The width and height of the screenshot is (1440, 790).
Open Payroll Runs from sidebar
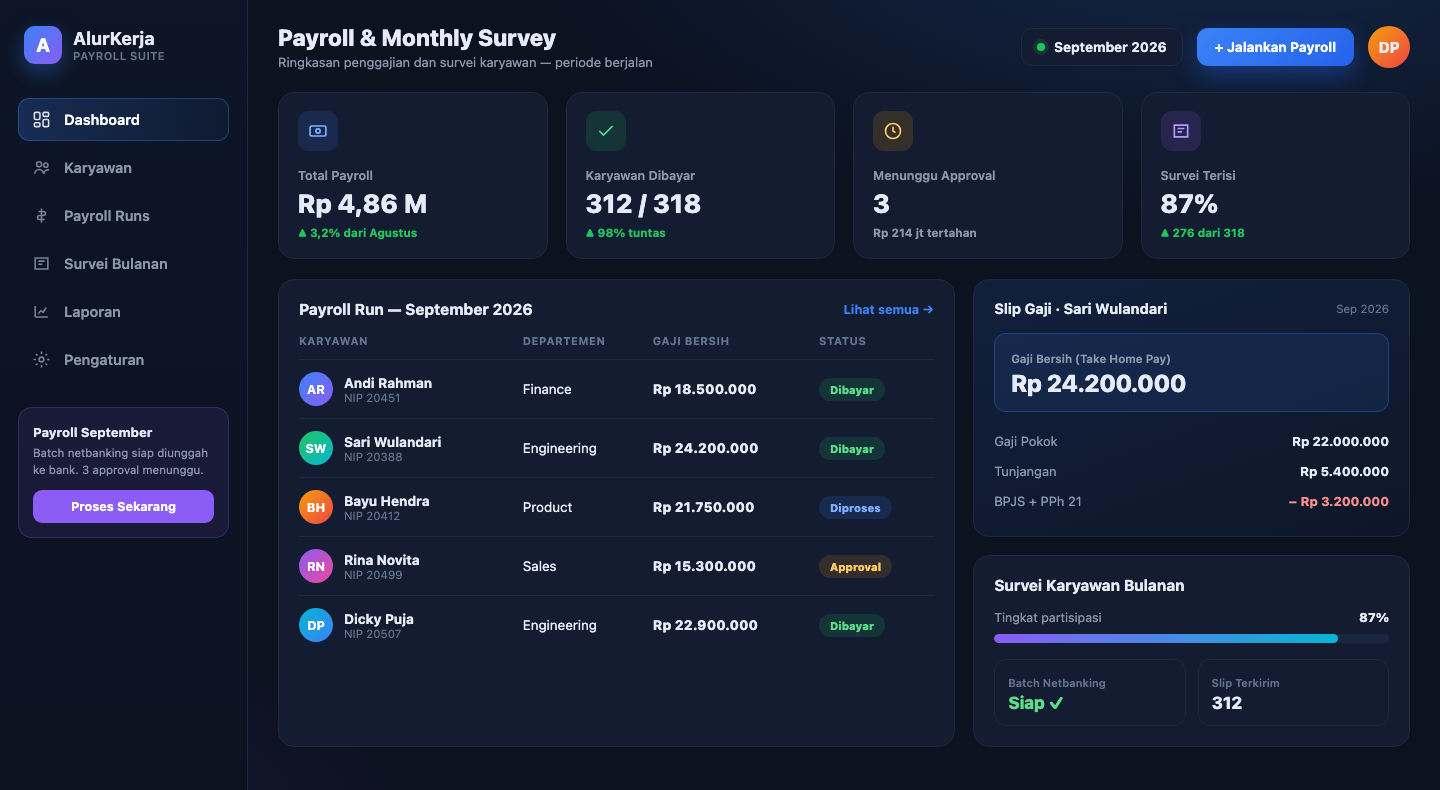pos(123,216)
